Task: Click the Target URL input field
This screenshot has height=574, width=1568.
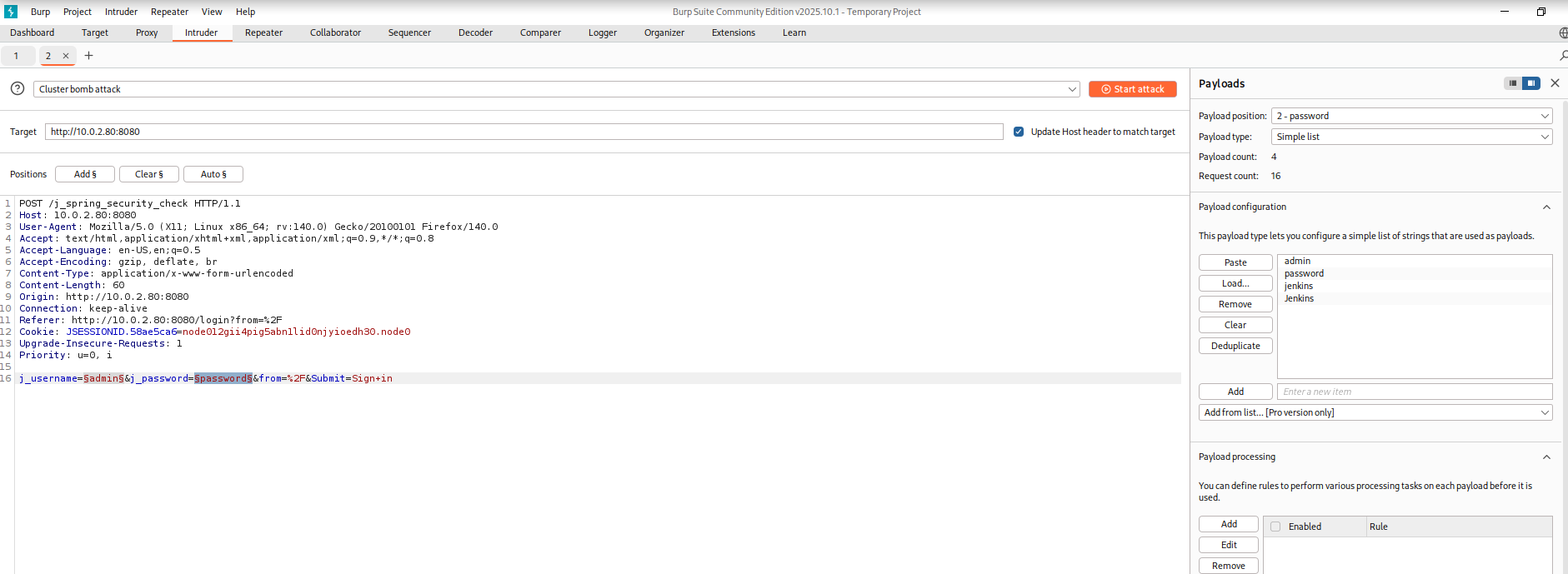Action: tap(524, 132)
